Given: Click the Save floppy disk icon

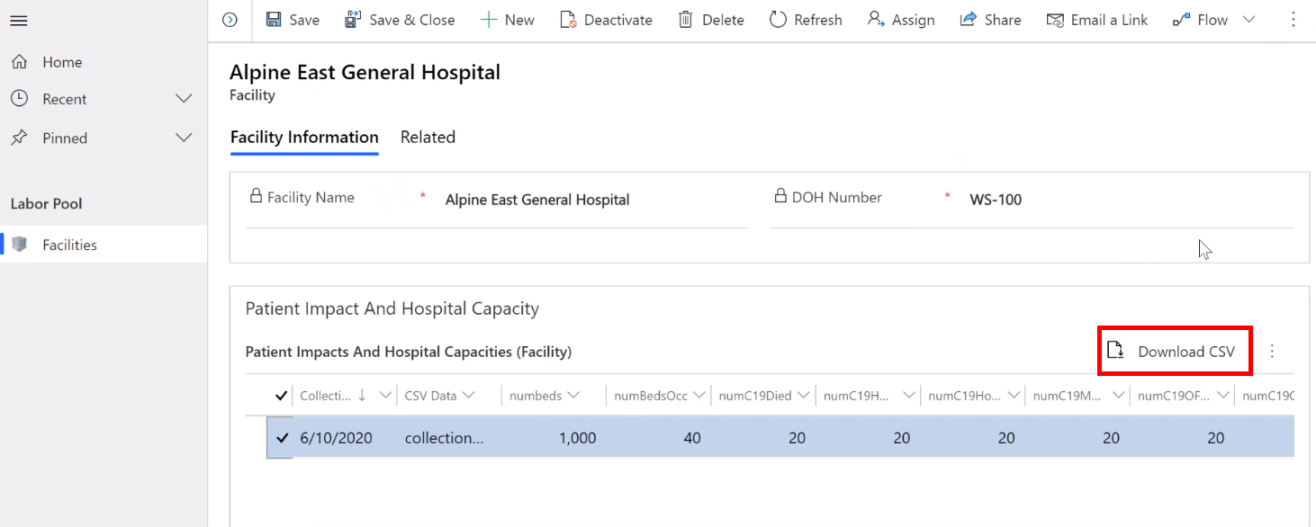Looking at the screenshot, I should (x=273, y=20).
